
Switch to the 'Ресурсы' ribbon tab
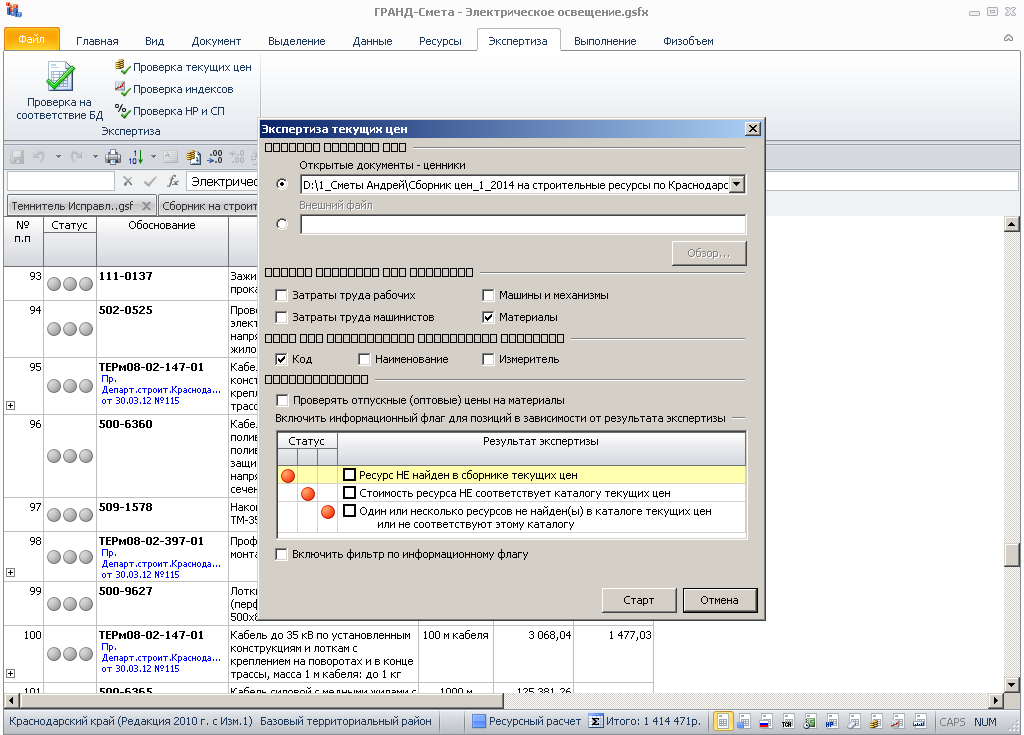(x=440, y=41)
